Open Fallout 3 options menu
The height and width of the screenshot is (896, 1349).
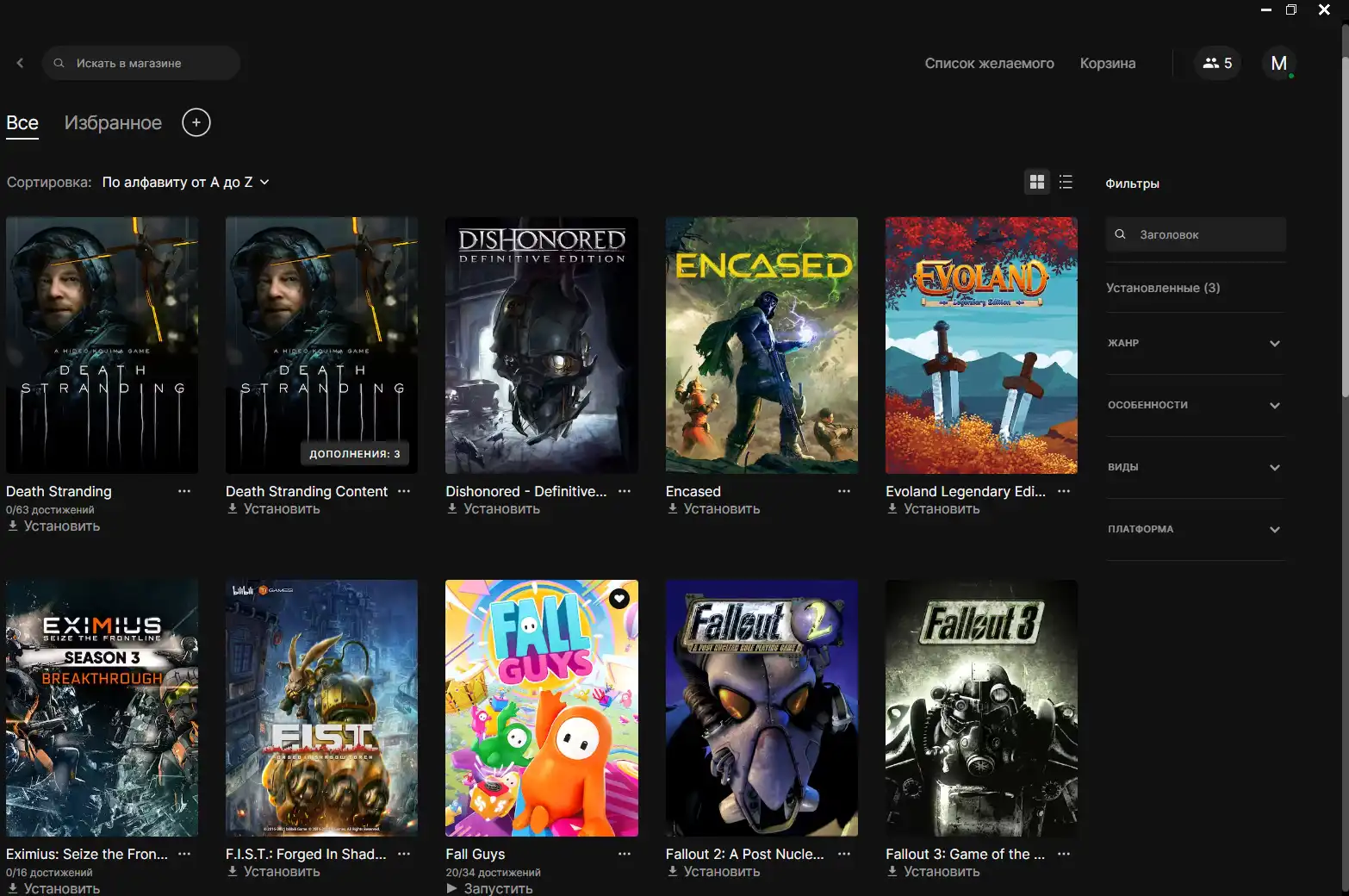1064,854
